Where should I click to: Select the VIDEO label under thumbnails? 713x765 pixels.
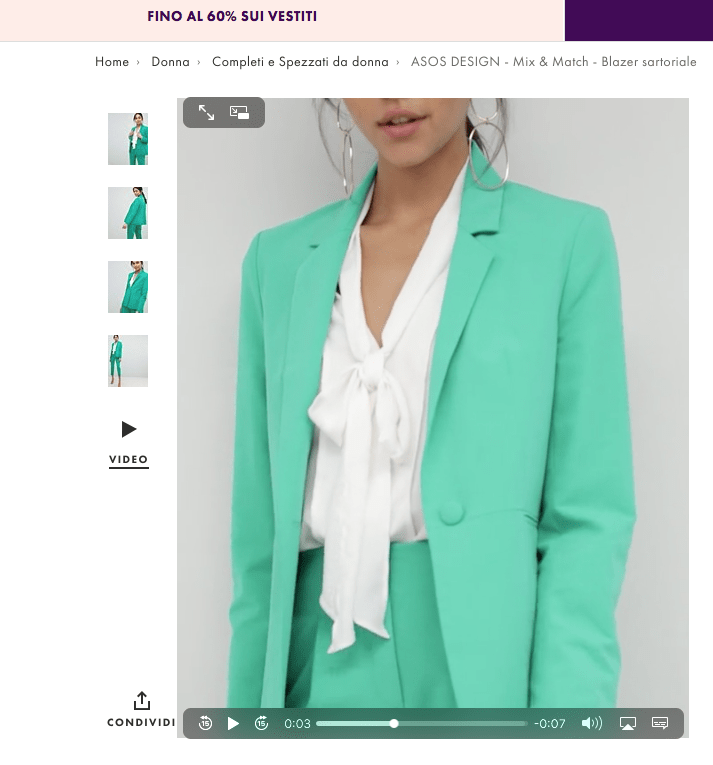tap(128, 460)
